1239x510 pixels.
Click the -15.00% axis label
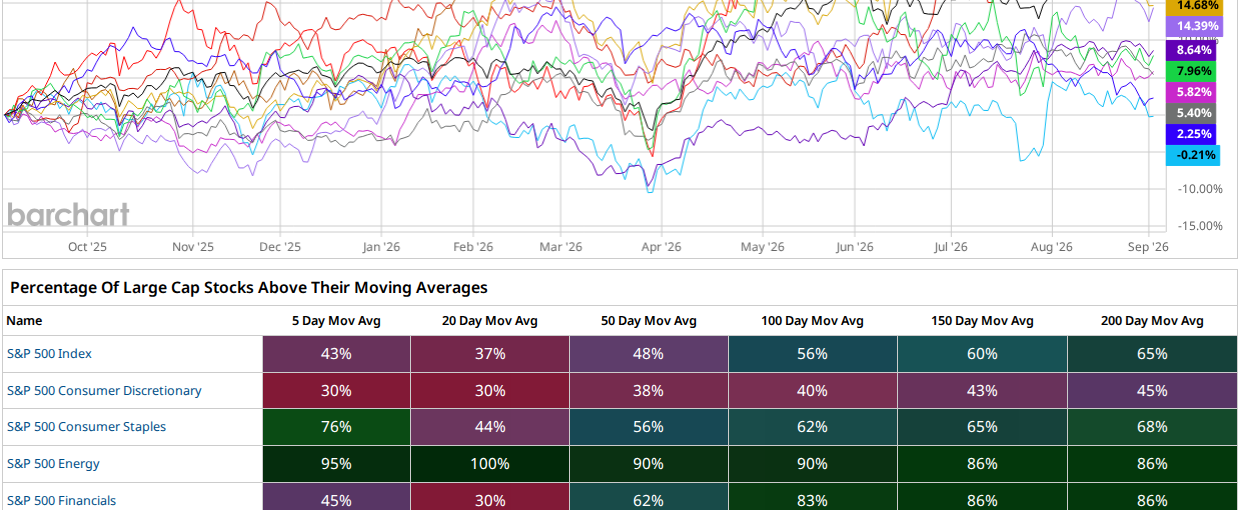tap(1201, 226)
